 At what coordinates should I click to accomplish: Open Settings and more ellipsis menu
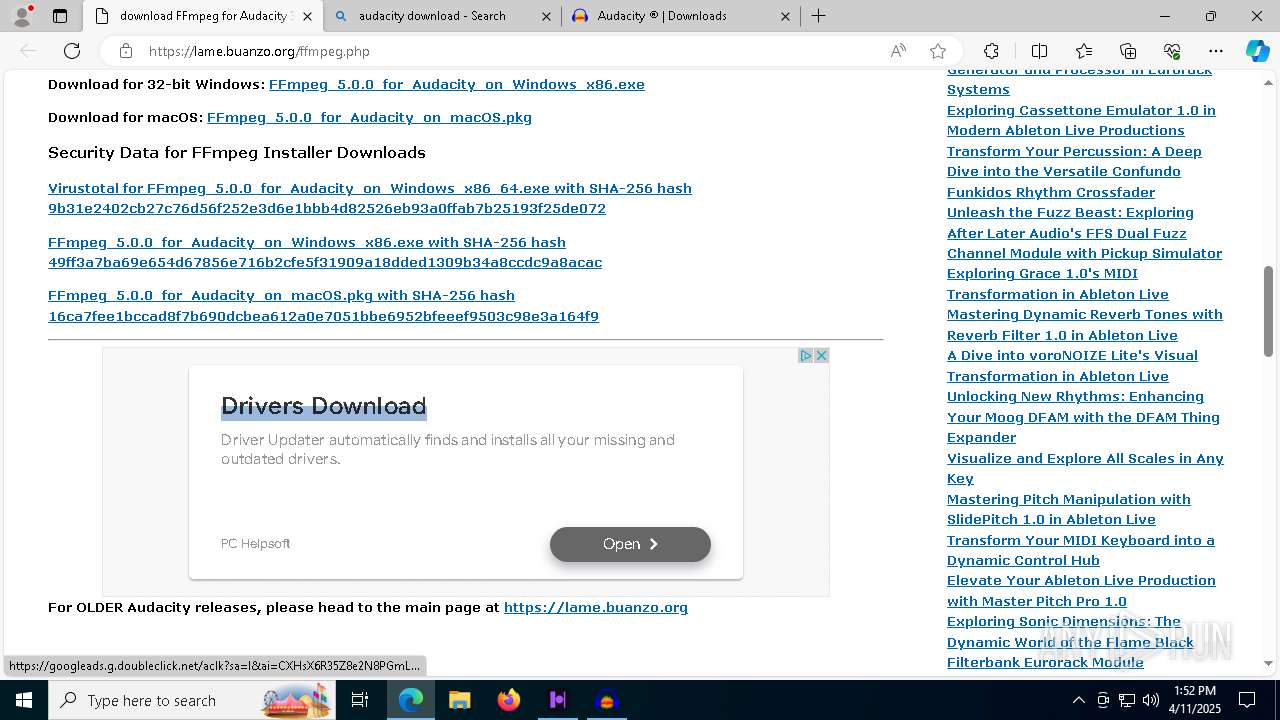click(1216, 51)
